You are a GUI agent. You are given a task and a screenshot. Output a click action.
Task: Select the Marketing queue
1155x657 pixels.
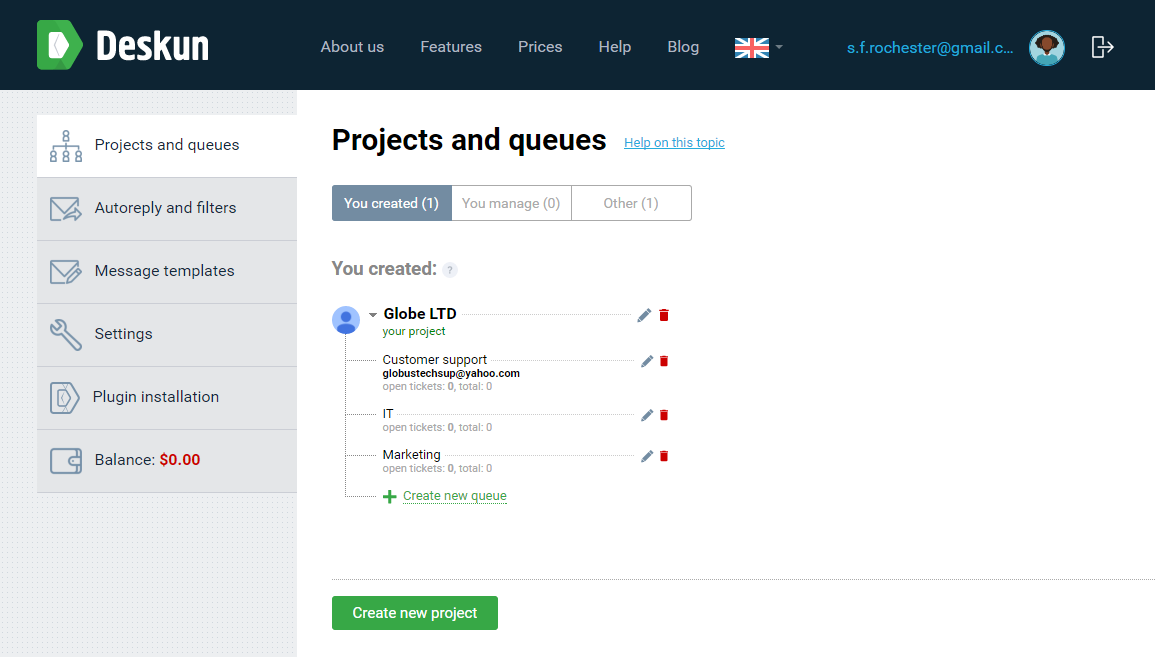pyautogui.click(x=411, y=454)
